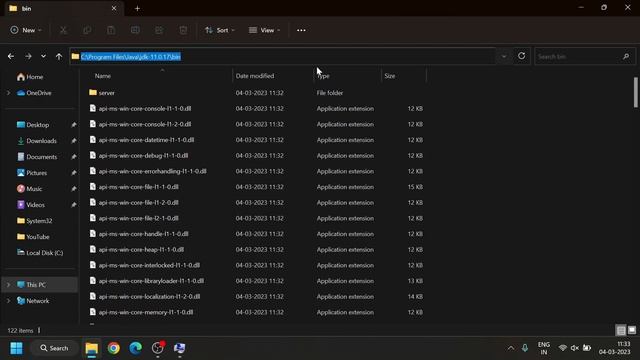Click the Wi-Fi network tray icon

pyautogui.click(x=562, y=348)
